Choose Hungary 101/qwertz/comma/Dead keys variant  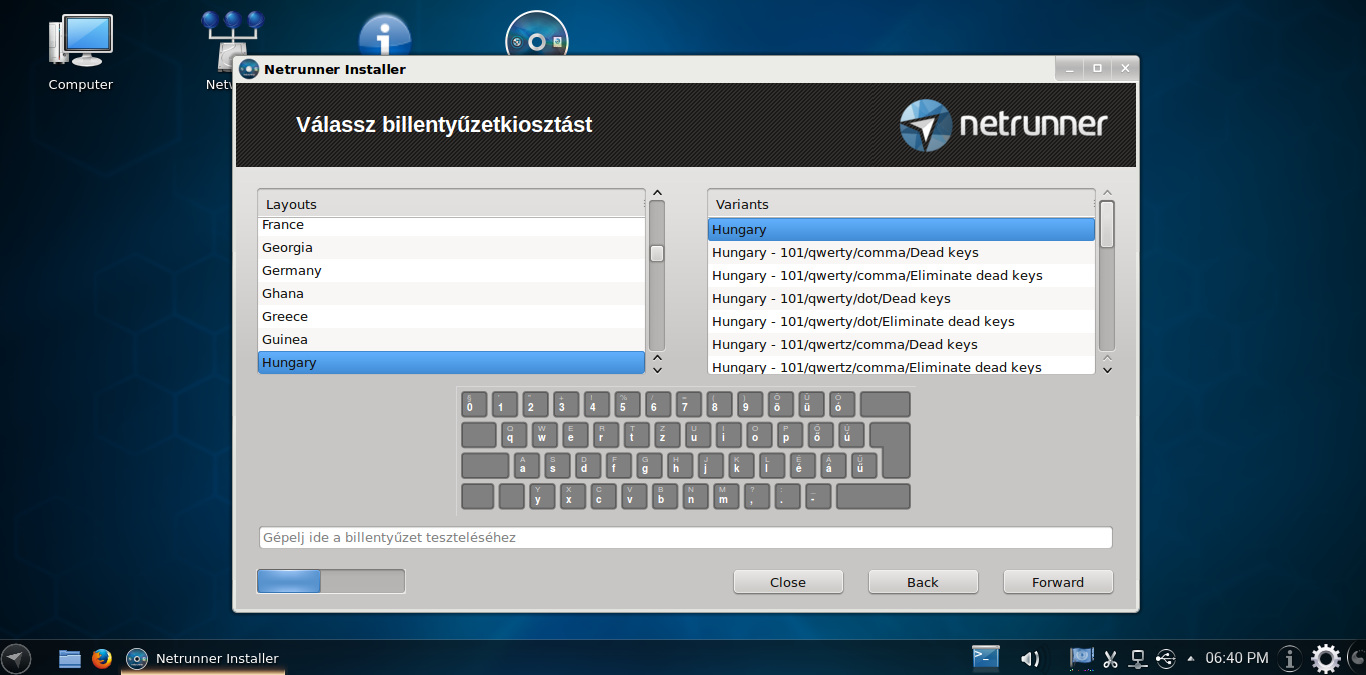coord(901,344)
